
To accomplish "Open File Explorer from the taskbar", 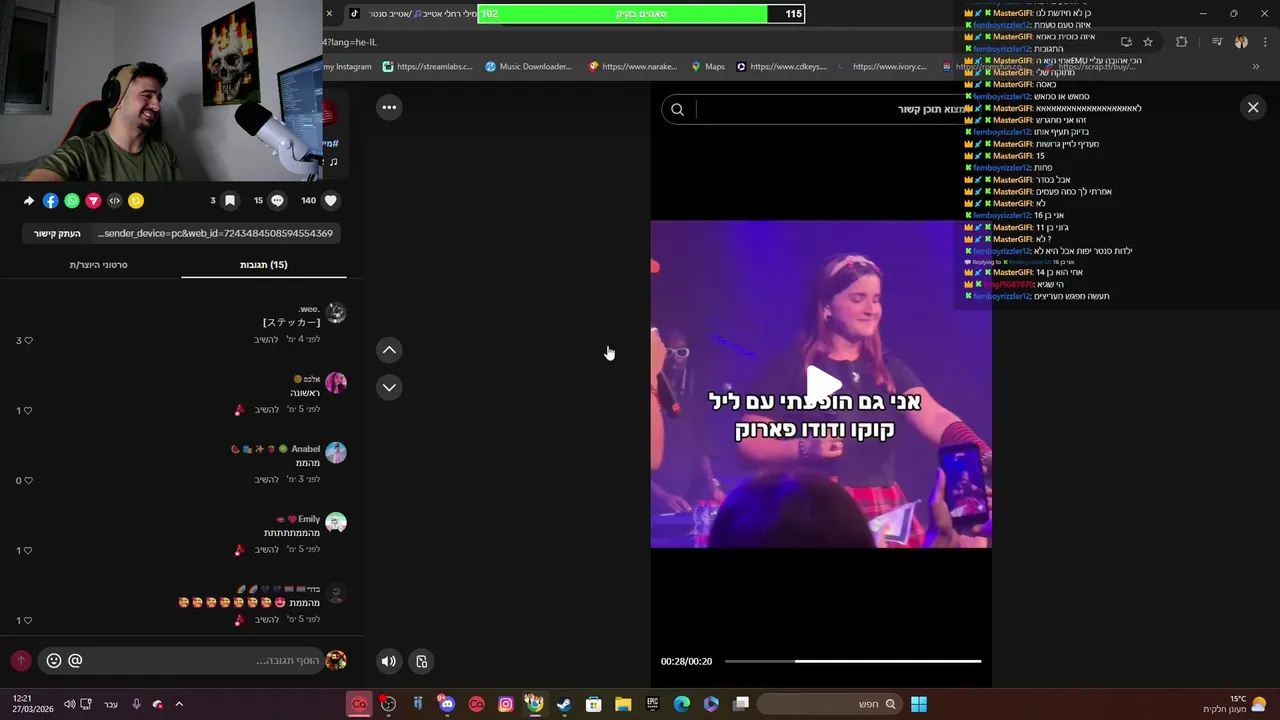I will tap(623, 704).
